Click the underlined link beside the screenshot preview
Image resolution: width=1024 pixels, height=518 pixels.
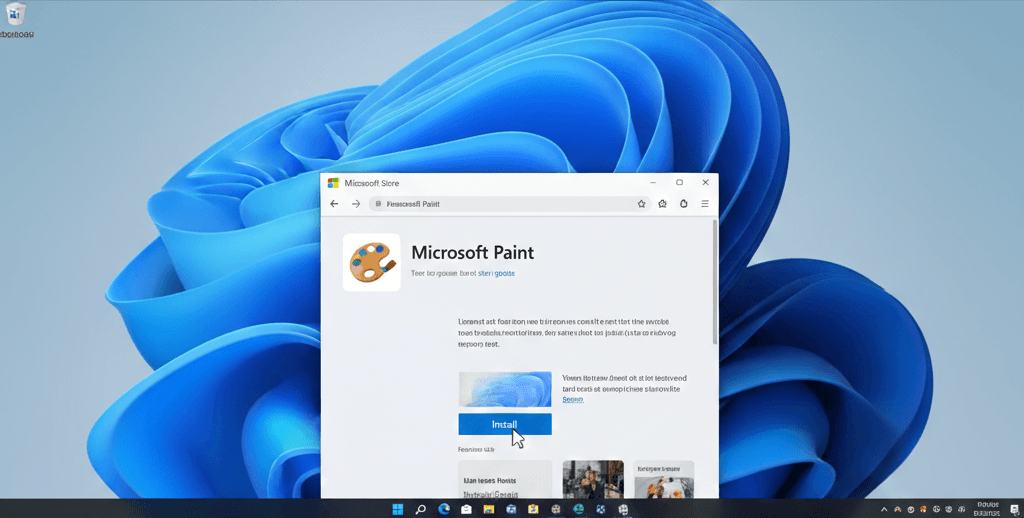click(x=572, y=399)
